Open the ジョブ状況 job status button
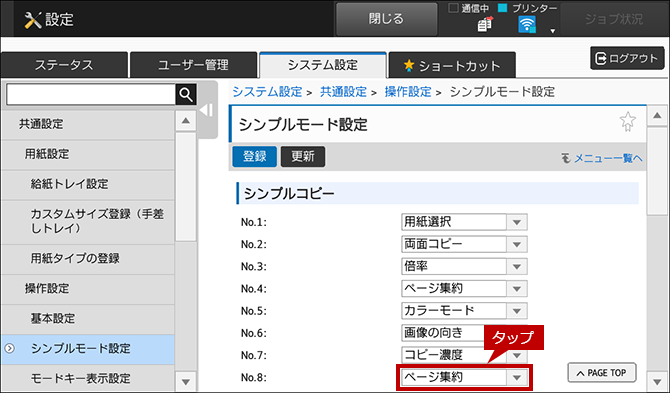 point(614,19)
